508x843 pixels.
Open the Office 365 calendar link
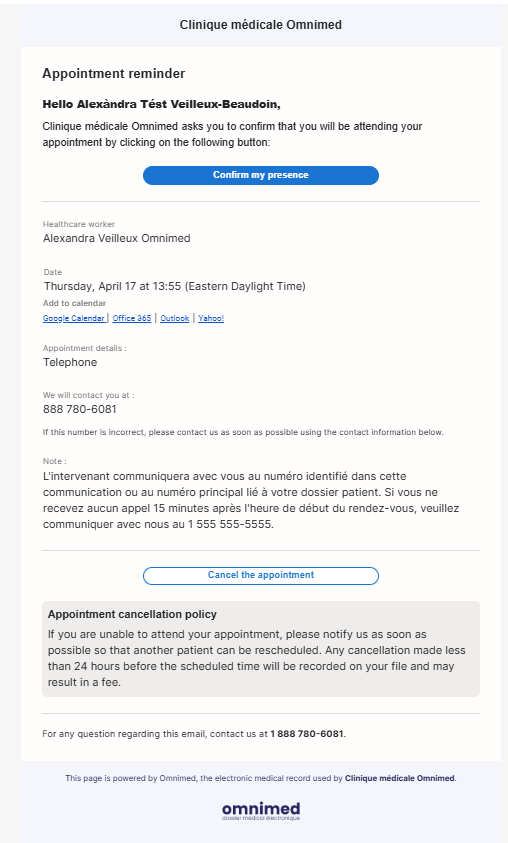(x=132, y=318)
